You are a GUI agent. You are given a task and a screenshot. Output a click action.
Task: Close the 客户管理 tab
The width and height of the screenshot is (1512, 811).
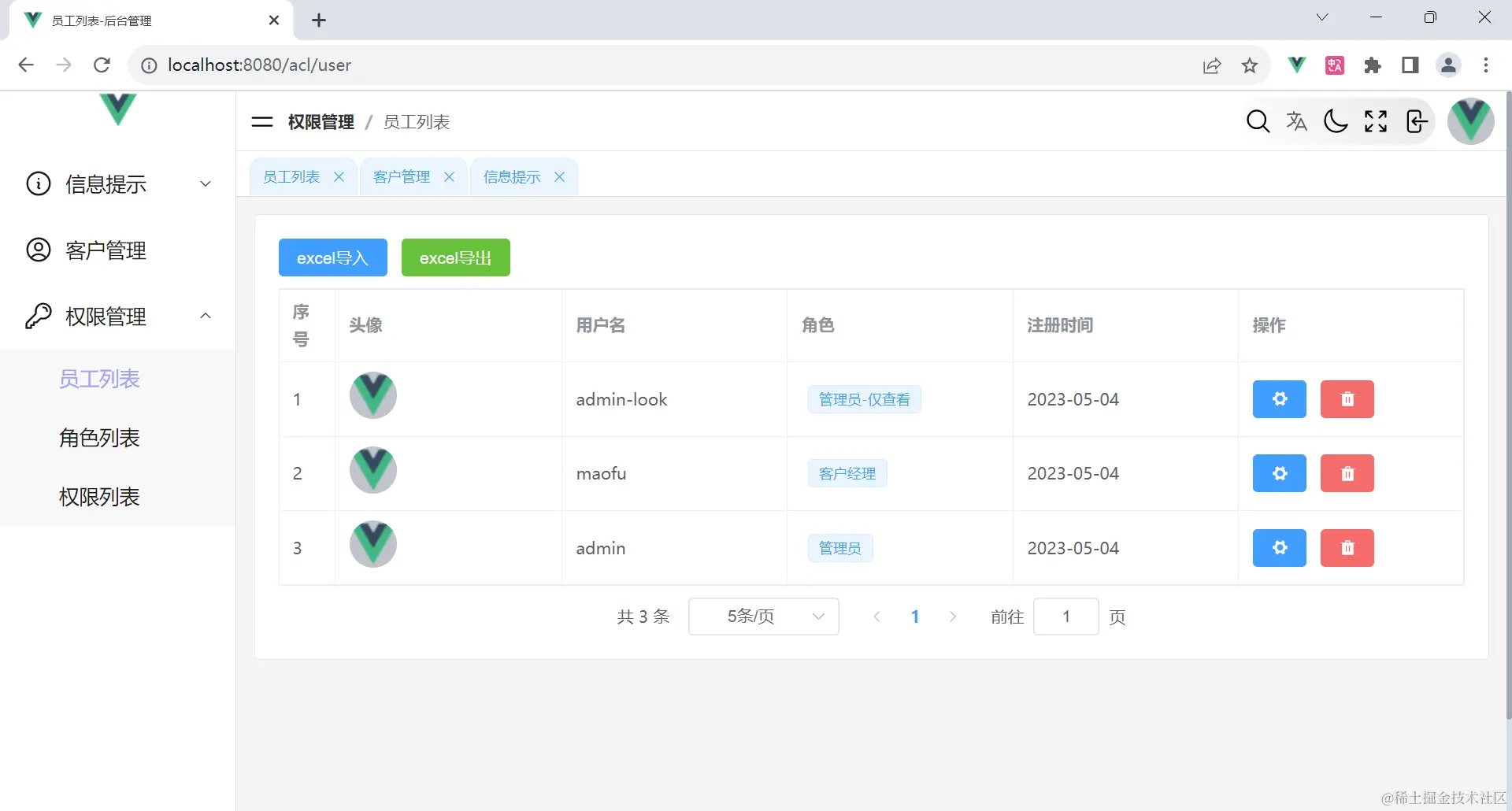pyautogui.click(x=449, y=177)
